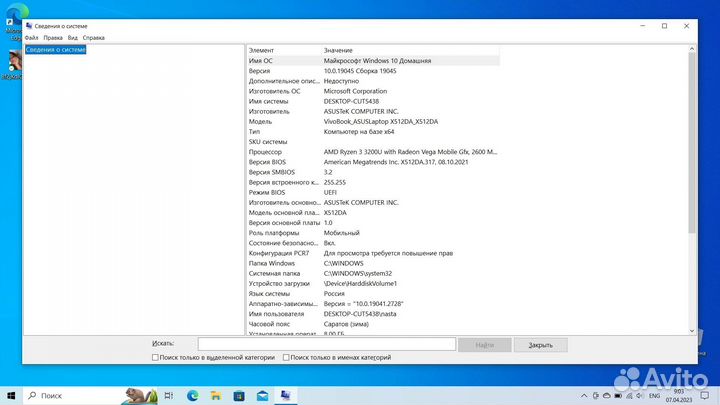The width and height of the screenshot is (720, 405).
Task: Open Microsoft Store from the taskbar
Action: 238,395
